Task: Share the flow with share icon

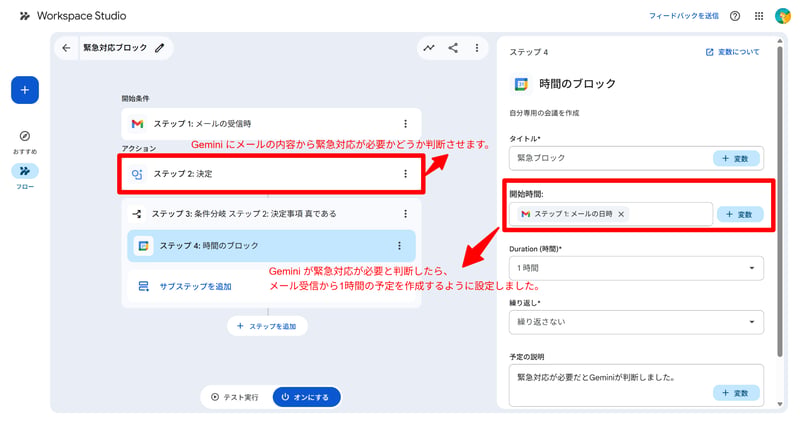Action: (453, 48)
